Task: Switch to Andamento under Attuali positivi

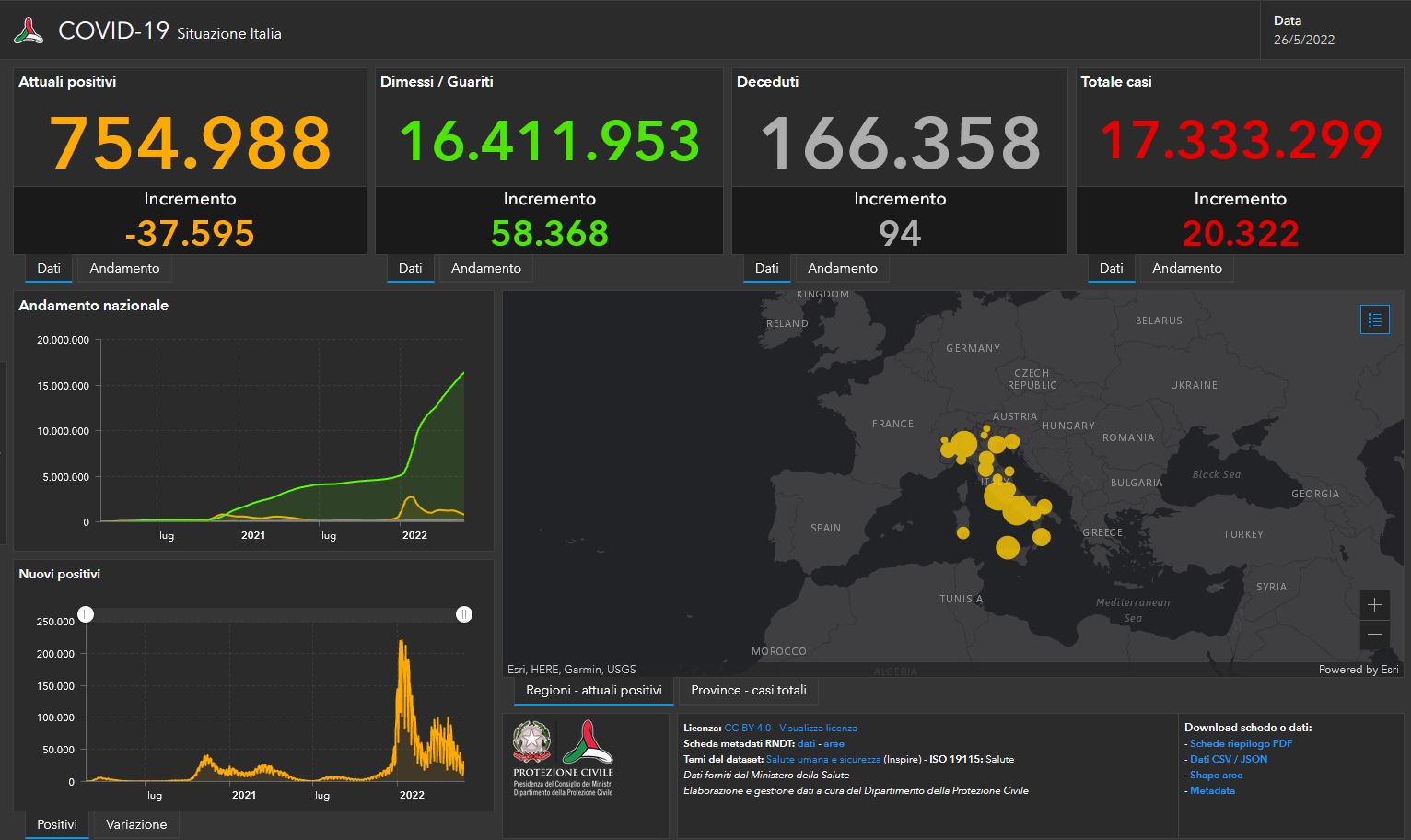Action: [123, 268]
